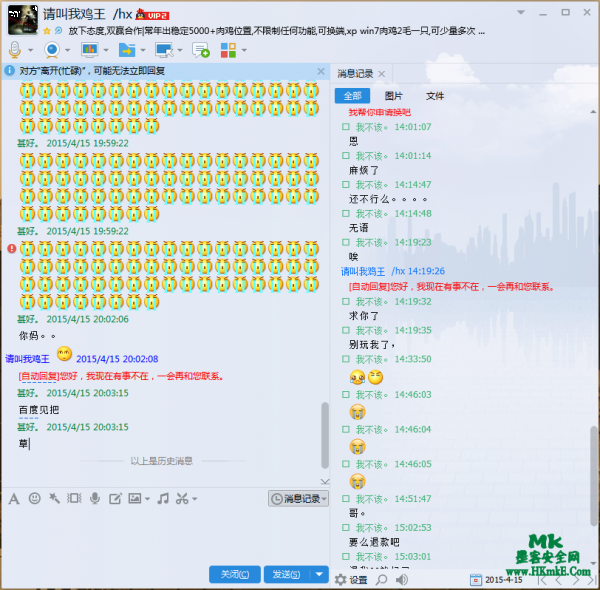600x590 pixels.
Task: Go to the next history page
Action: pos(575,580)
